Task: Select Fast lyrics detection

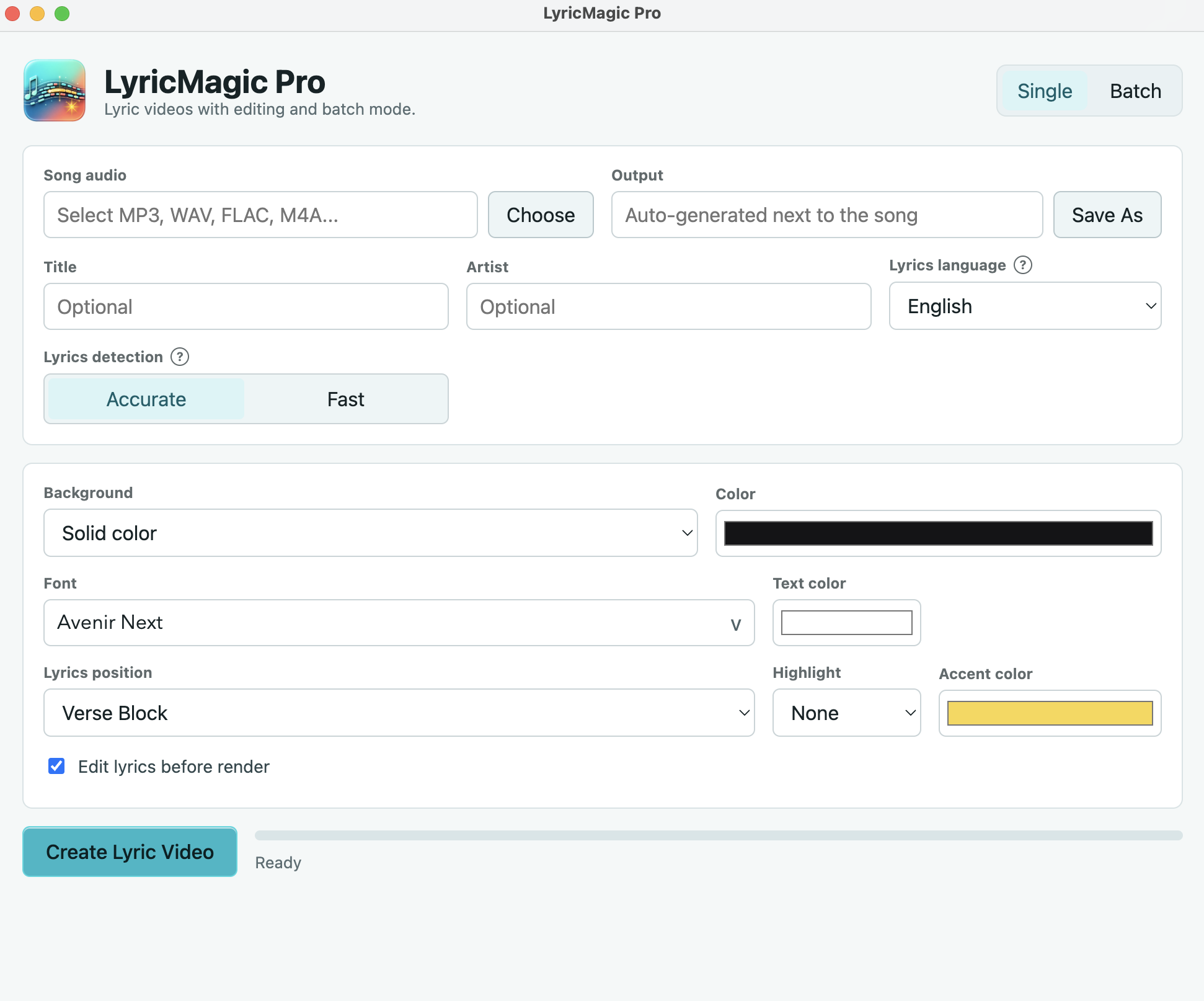Action: (x=345, y=399)
